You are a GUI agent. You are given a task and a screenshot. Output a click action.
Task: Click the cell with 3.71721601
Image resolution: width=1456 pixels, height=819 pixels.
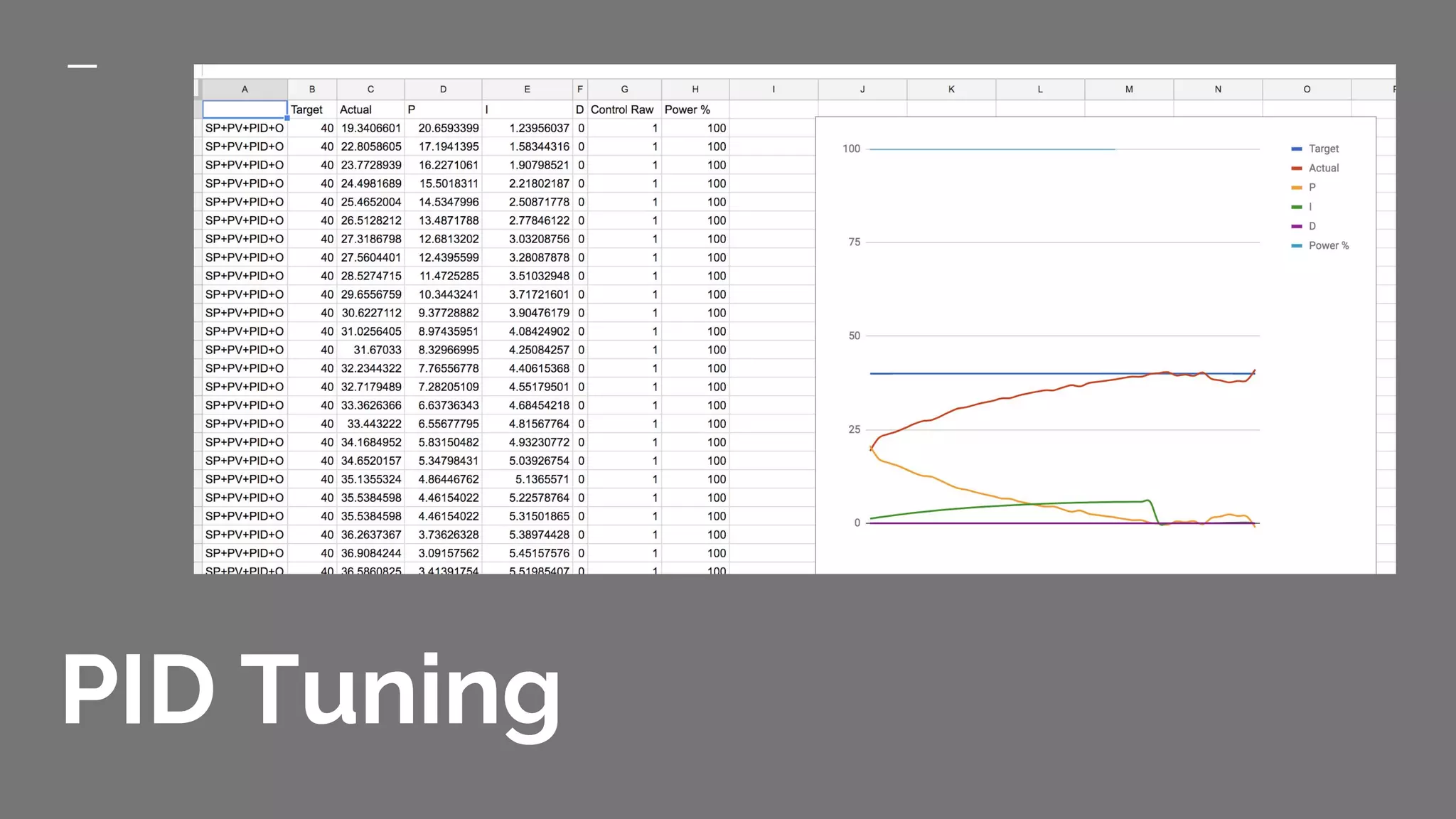coord(527,294)
